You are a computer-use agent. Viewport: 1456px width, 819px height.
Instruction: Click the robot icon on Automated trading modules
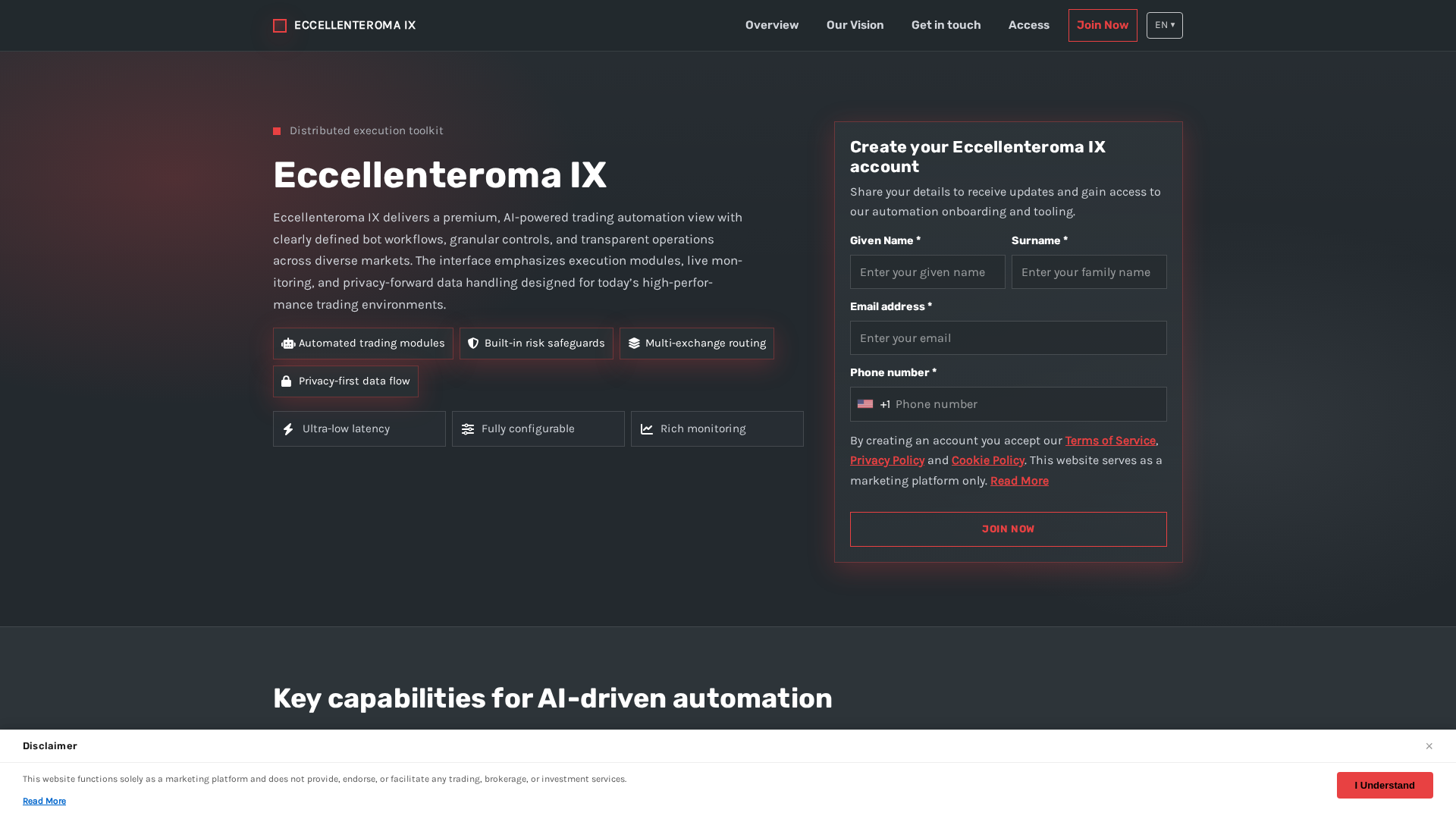tap(288, 344)
